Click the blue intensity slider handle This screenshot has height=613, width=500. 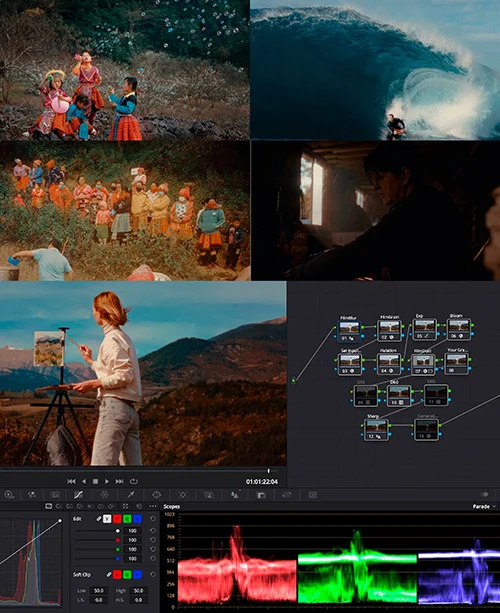coord(118,559)
